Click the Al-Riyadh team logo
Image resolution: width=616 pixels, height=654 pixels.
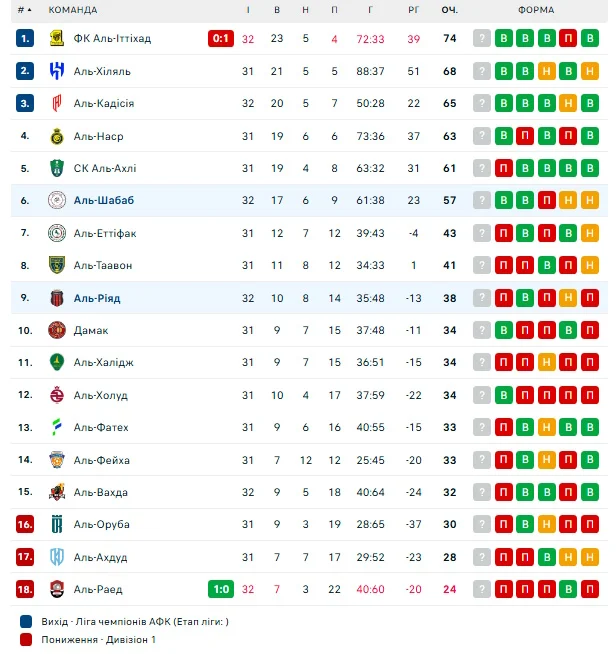pyautogui.click(x=57, y=298)
